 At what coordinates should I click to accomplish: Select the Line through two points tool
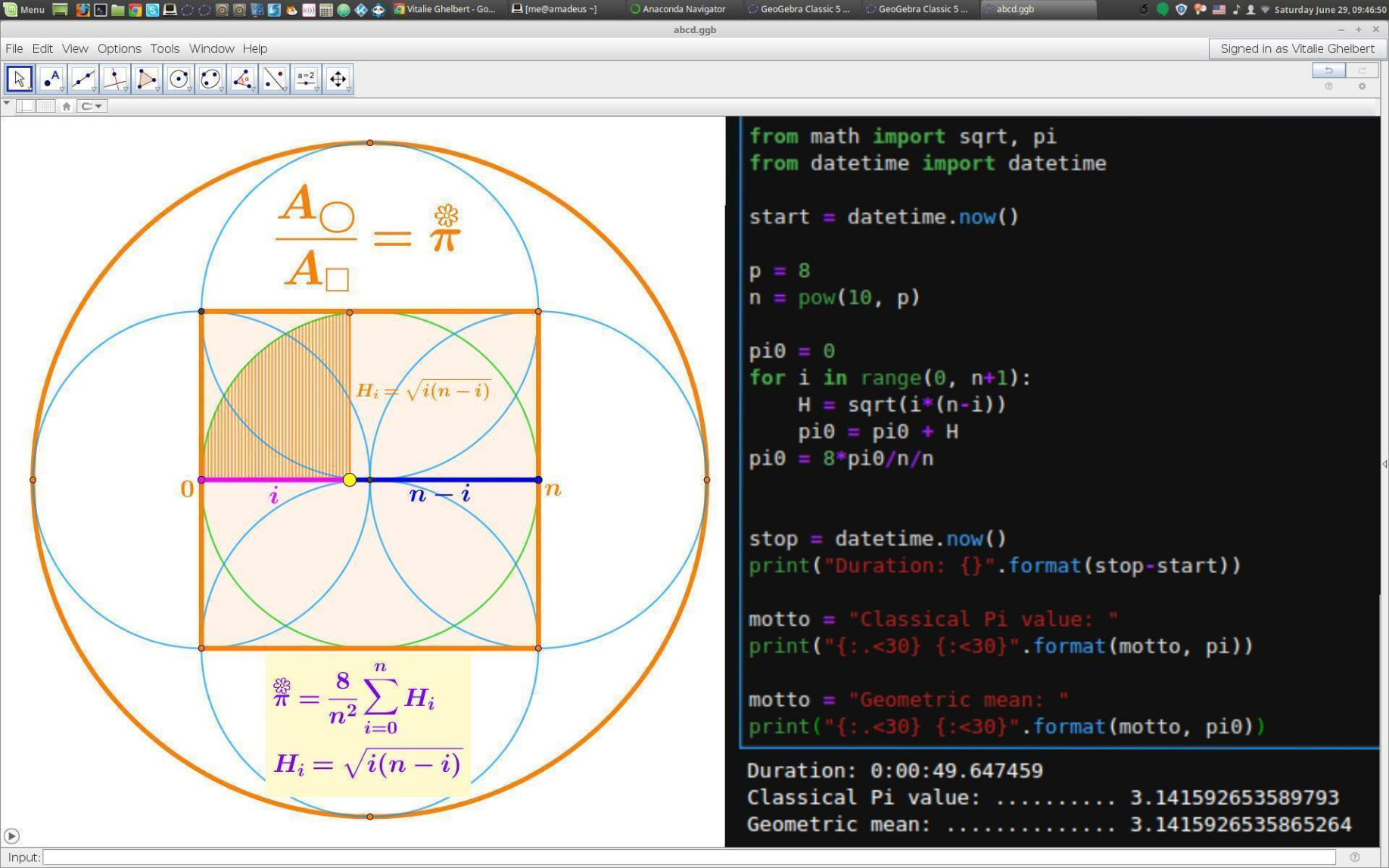point(83,79)
